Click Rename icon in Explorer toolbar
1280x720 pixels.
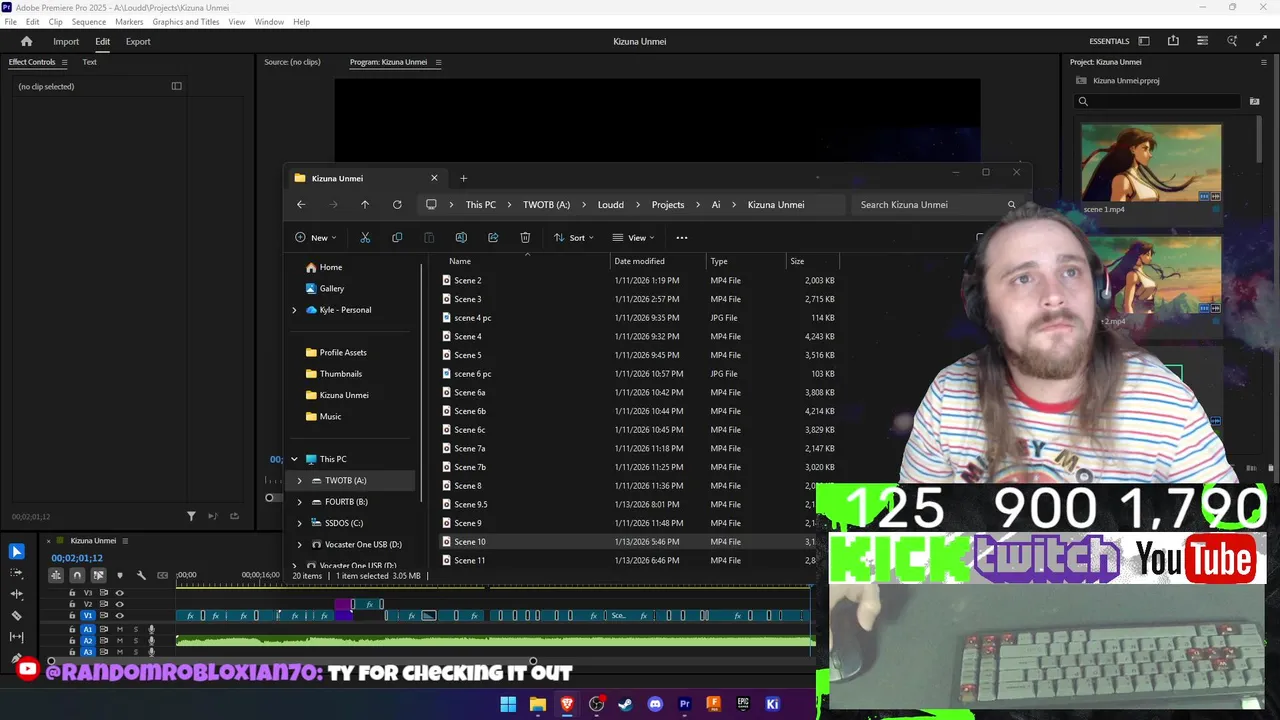(x=461, y=237)
